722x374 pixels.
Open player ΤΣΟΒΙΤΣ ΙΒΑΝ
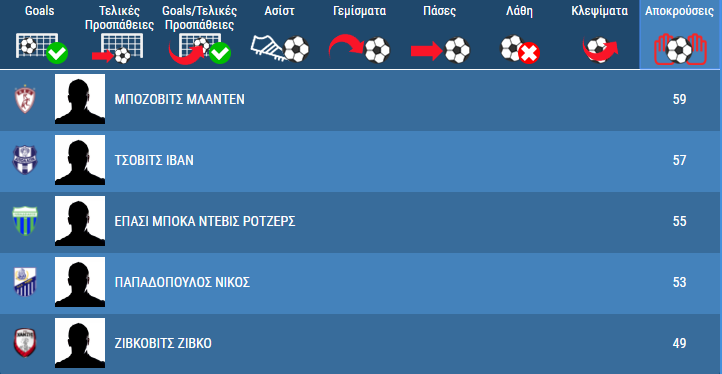(154, 160)
